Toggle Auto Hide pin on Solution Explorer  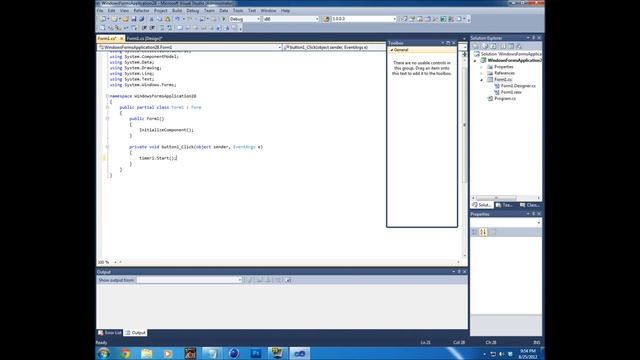533,38
